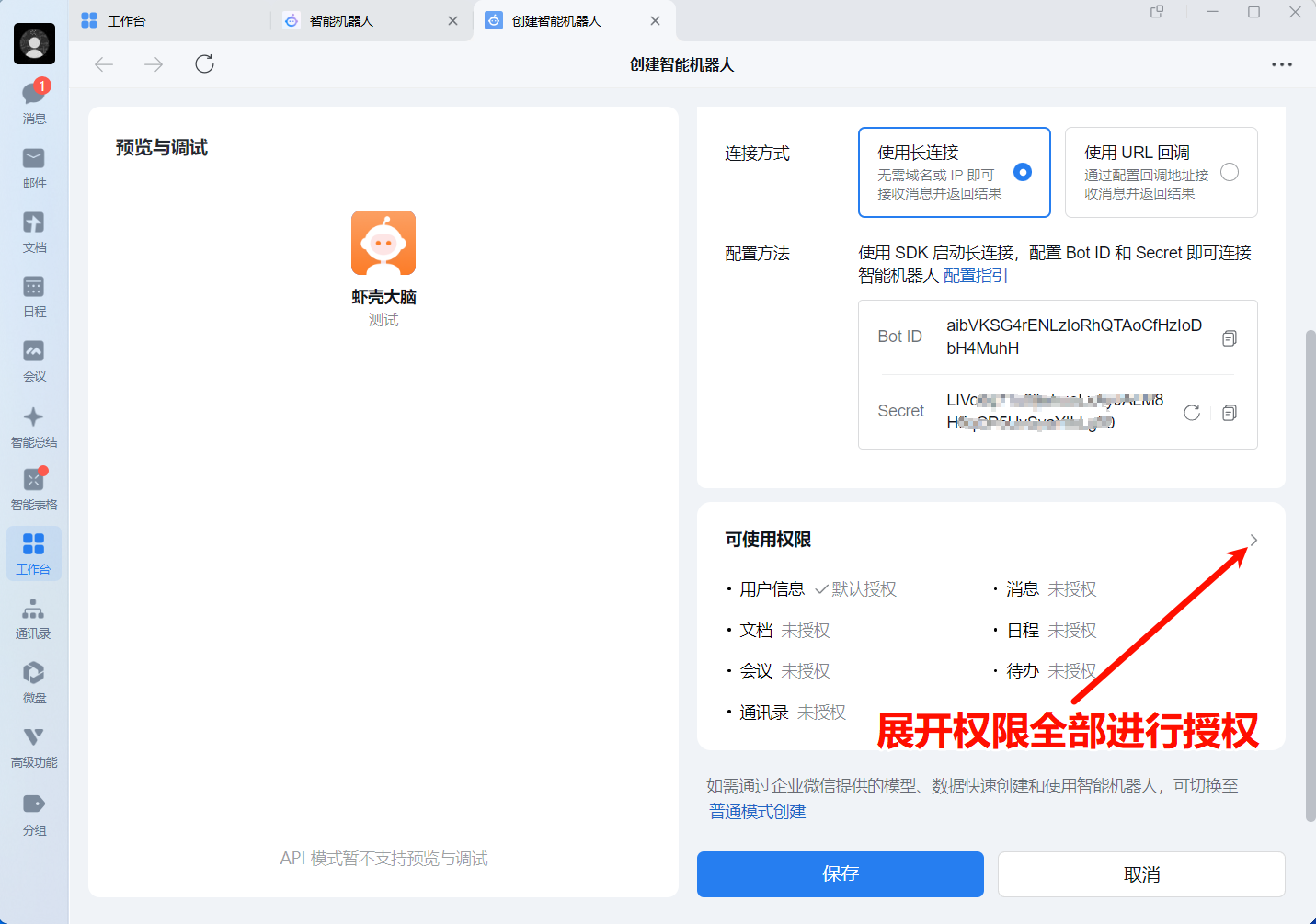Open the 邮件 mail icon
The width and height of the screenshot is (1316, 924).
click(x=34, y=167)
